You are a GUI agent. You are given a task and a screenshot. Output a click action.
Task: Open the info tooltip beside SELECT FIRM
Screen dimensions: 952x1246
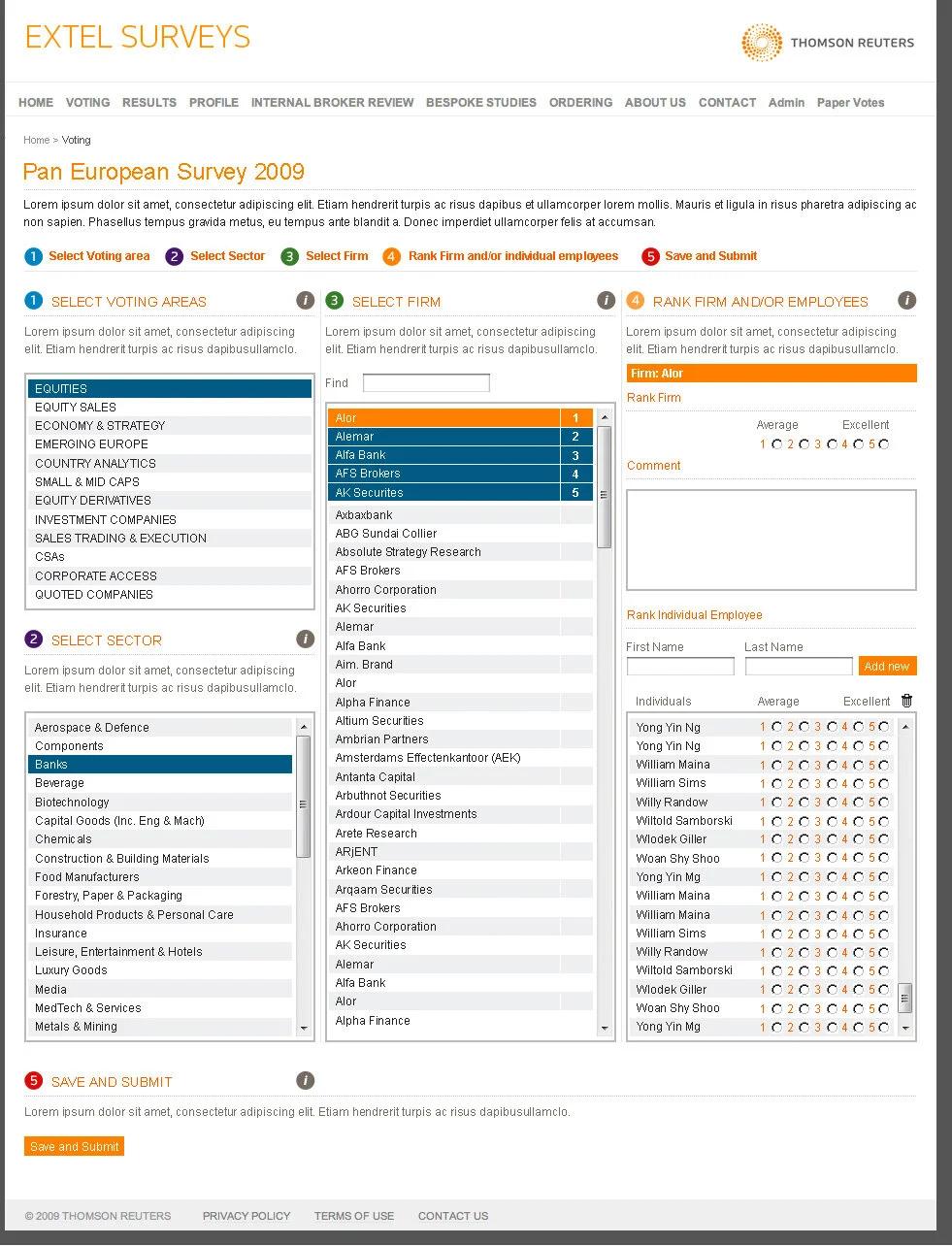point(606,301)
